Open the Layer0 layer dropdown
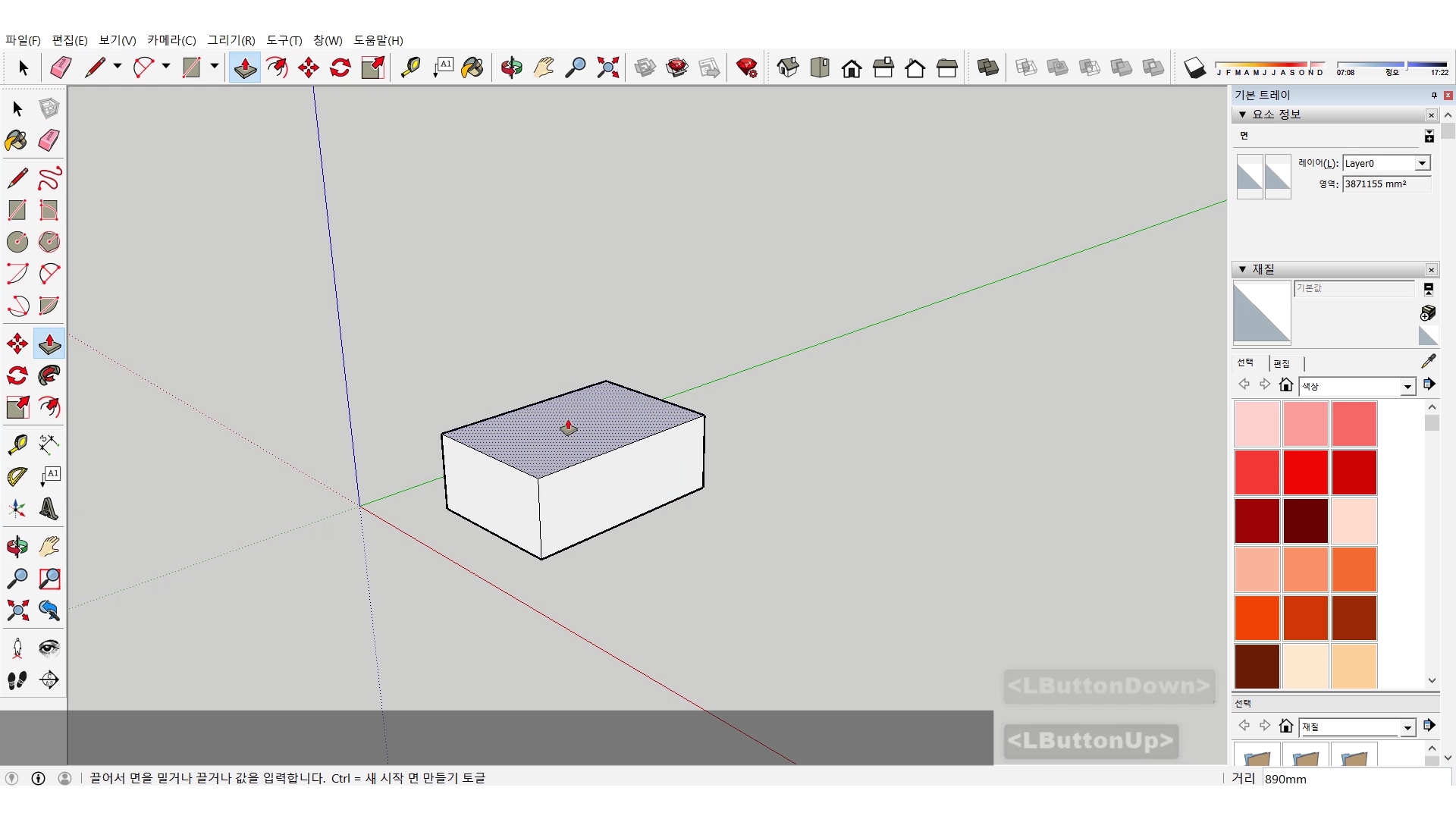This screenshot has height=819, width=1456. coord(1422,163)
